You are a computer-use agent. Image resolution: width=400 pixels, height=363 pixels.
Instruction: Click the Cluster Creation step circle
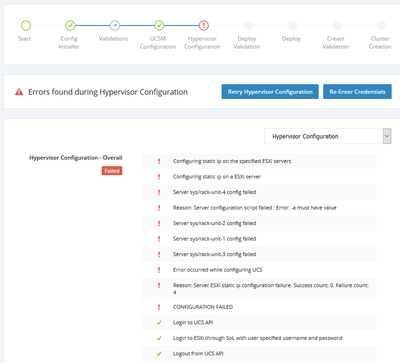coord(381,25)
